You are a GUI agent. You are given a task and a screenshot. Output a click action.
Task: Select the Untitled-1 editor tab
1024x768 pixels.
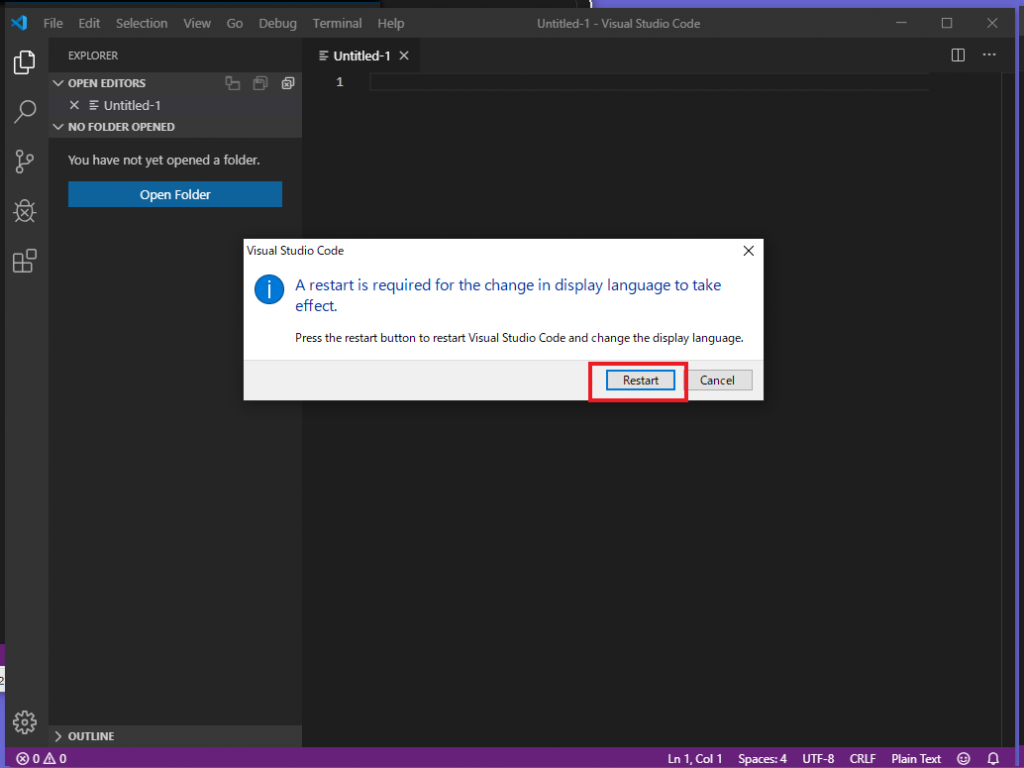tap(361, 56)
